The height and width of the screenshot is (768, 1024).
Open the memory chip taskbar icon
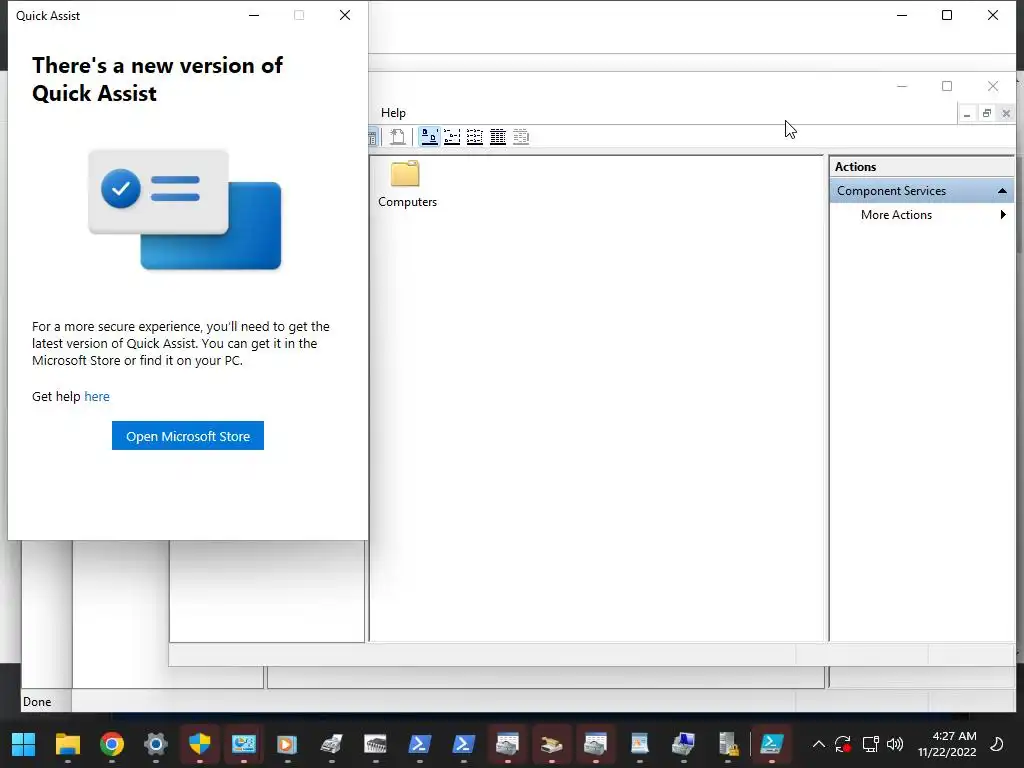pyautogui.click(x=376, y=744)
